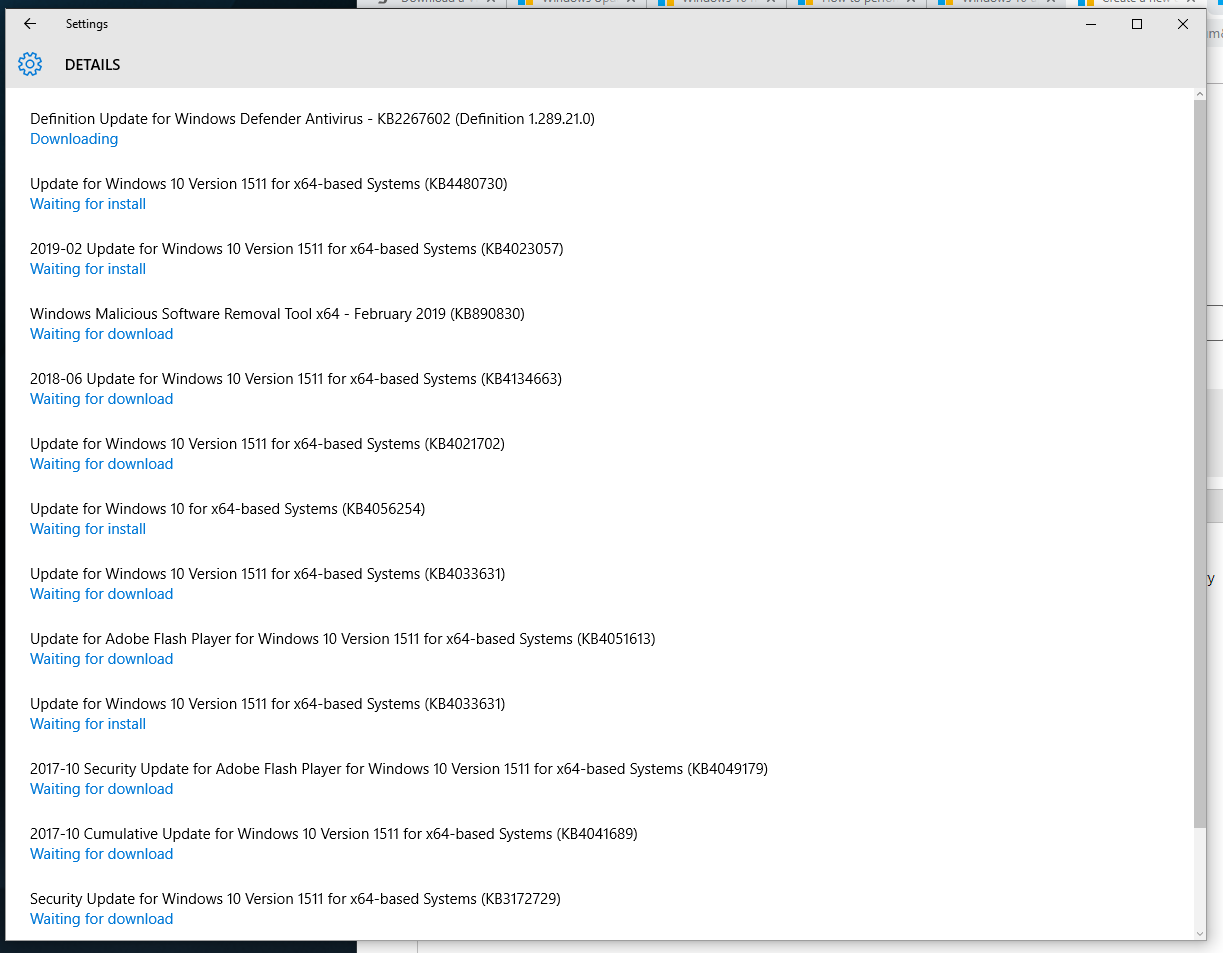Click Waiting for install under KB4033631
The height and width of the screenshot is (953, 1223).
(88, 724)
